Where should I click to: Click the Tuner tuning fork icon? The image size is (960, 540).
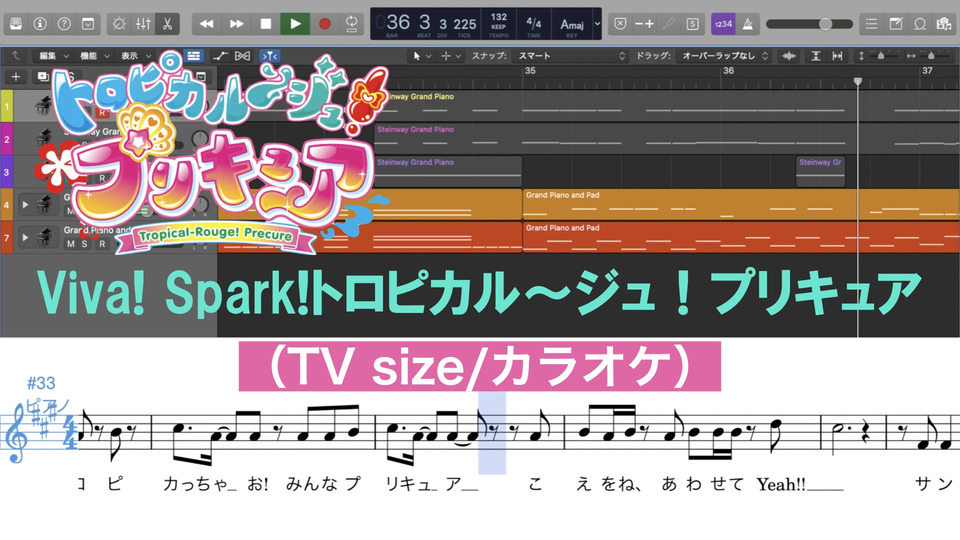coord(669,24)
